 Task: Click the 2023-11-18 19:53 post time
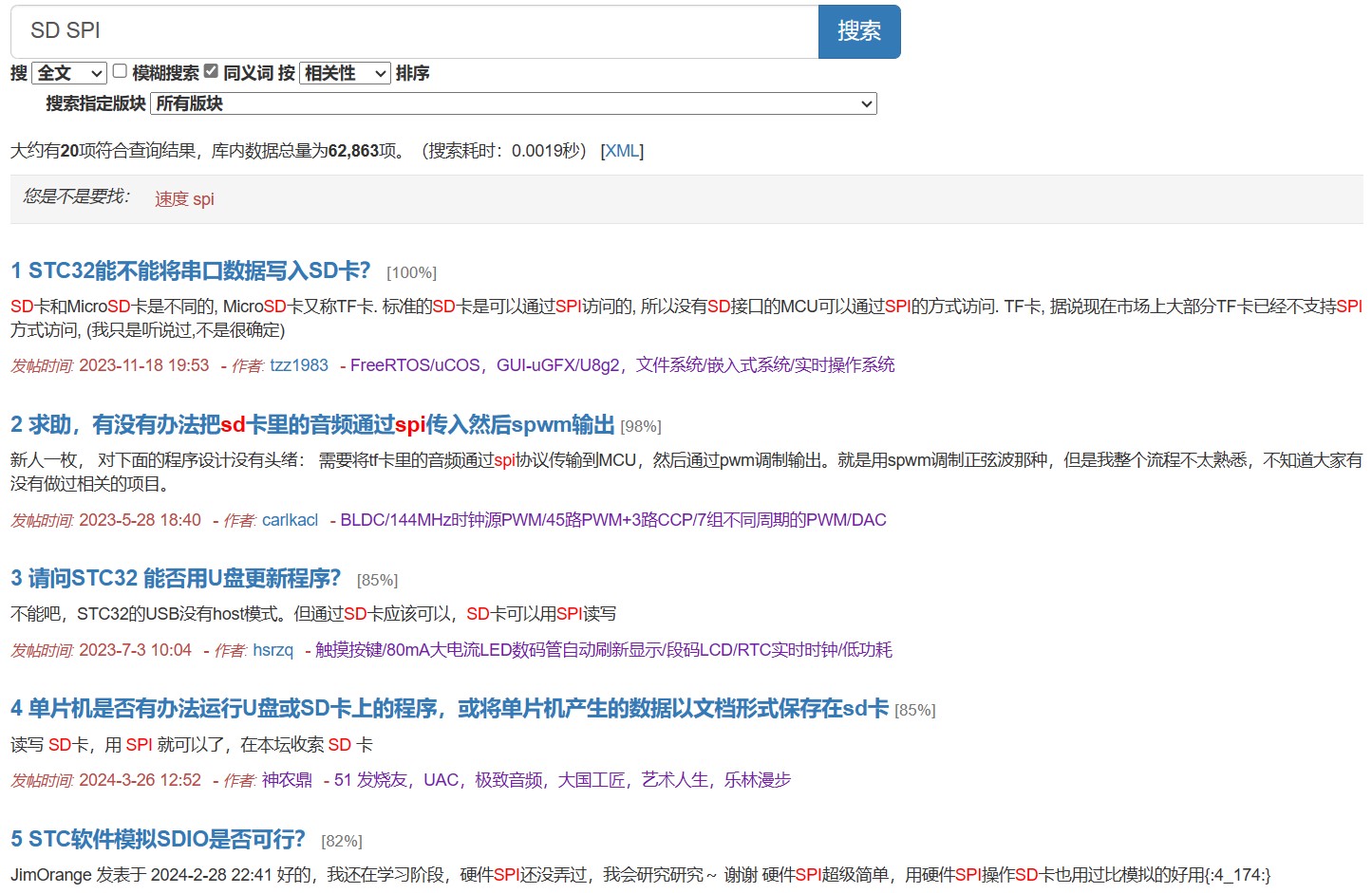[143, 365]
